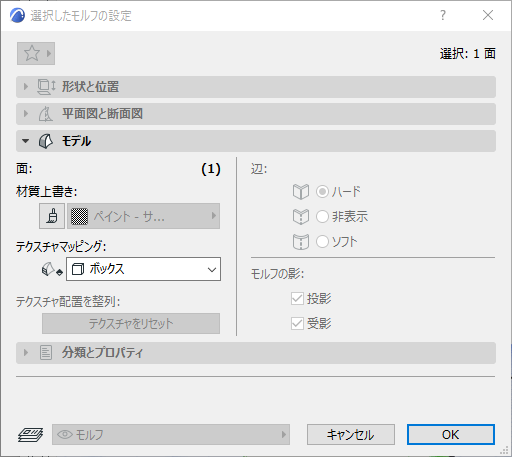Toggle the 投影 shadow checkbox

point(297,299)
